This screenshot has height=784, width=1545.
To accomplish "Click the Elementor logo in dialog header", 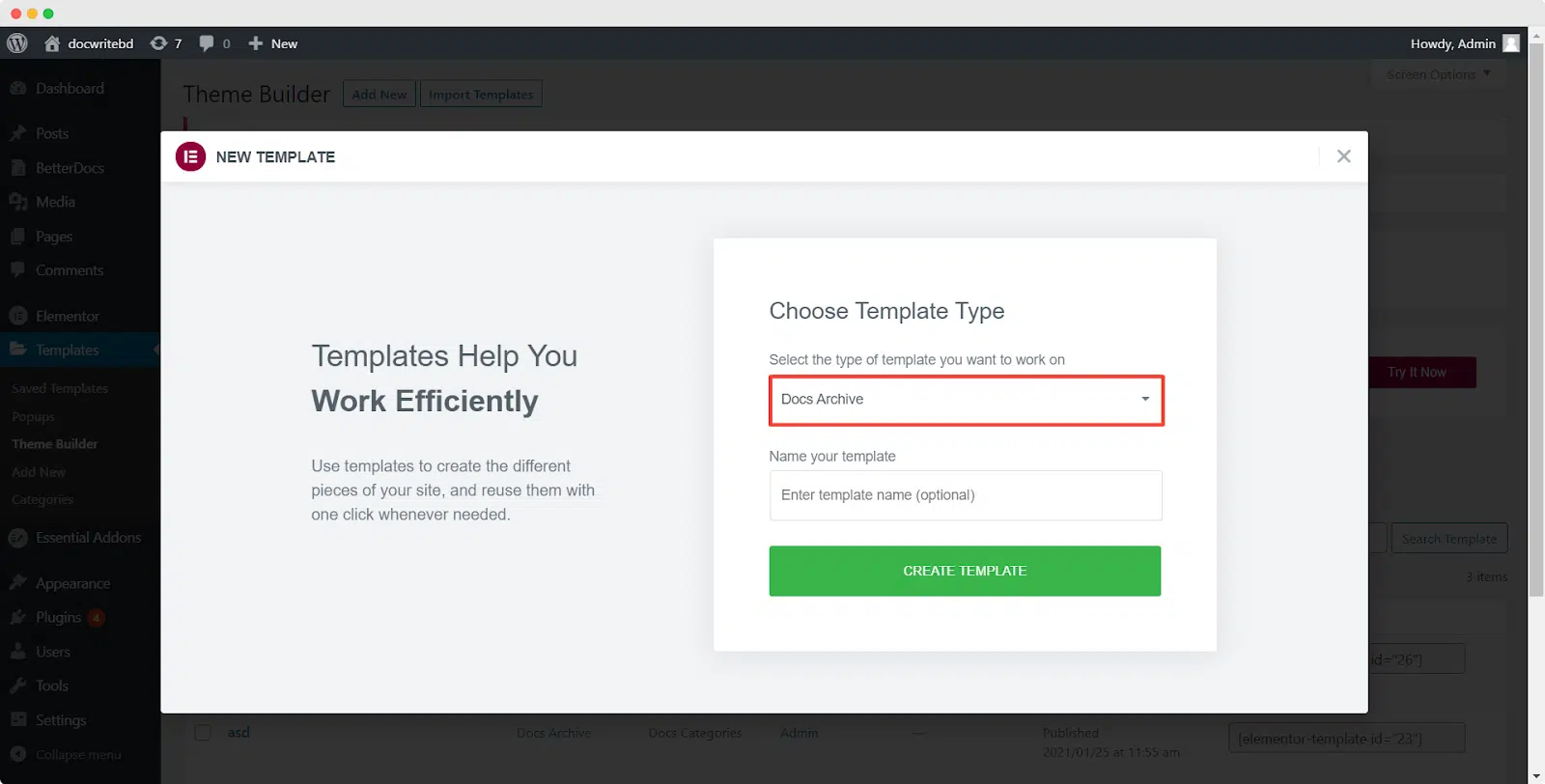I will coord(190,156).
